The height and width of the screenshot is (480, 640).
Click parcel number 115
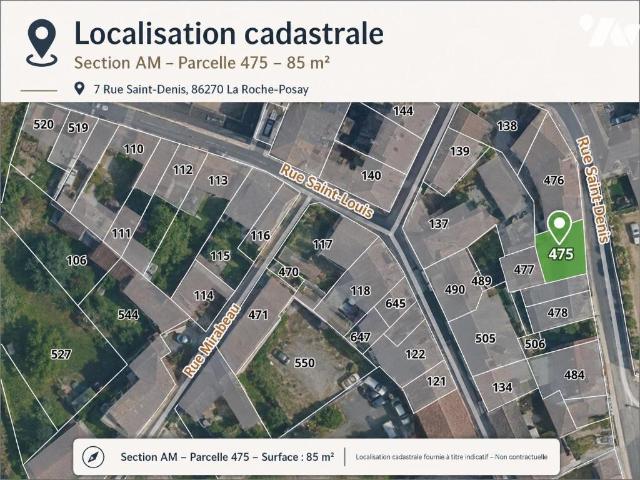220,256
